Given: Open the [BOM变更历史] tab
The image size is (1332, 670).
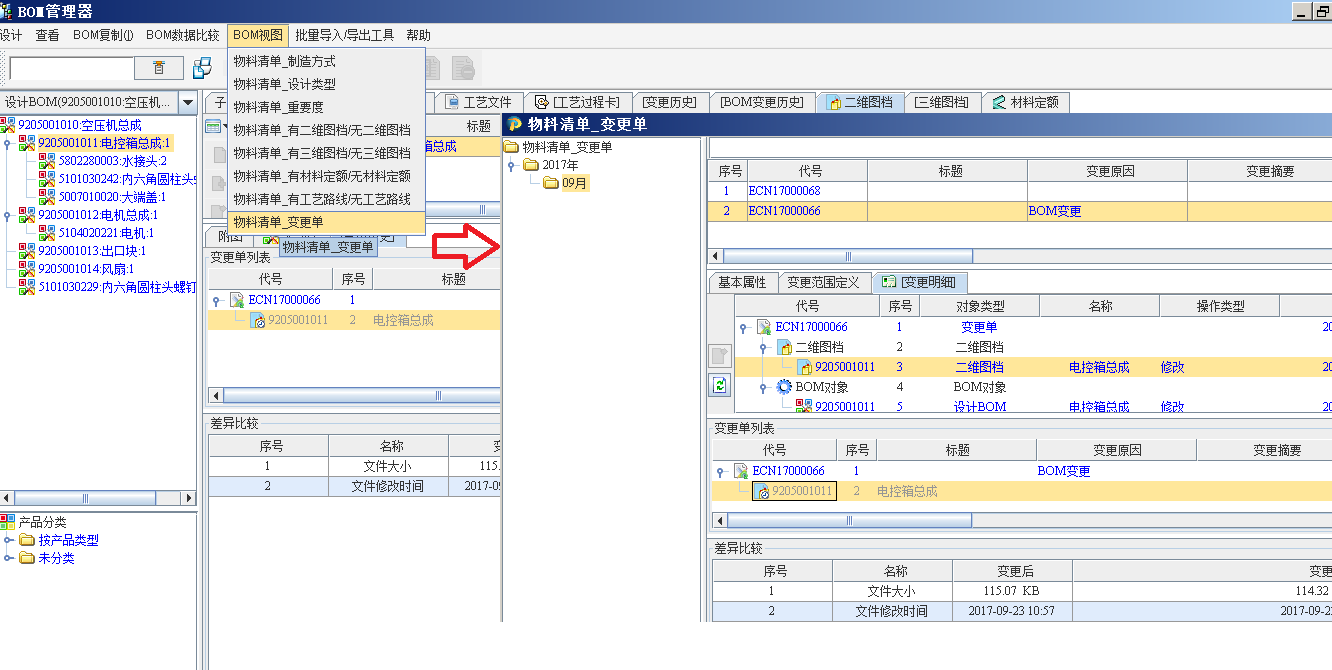Looking at the screenshot, I should coord(761,102).
